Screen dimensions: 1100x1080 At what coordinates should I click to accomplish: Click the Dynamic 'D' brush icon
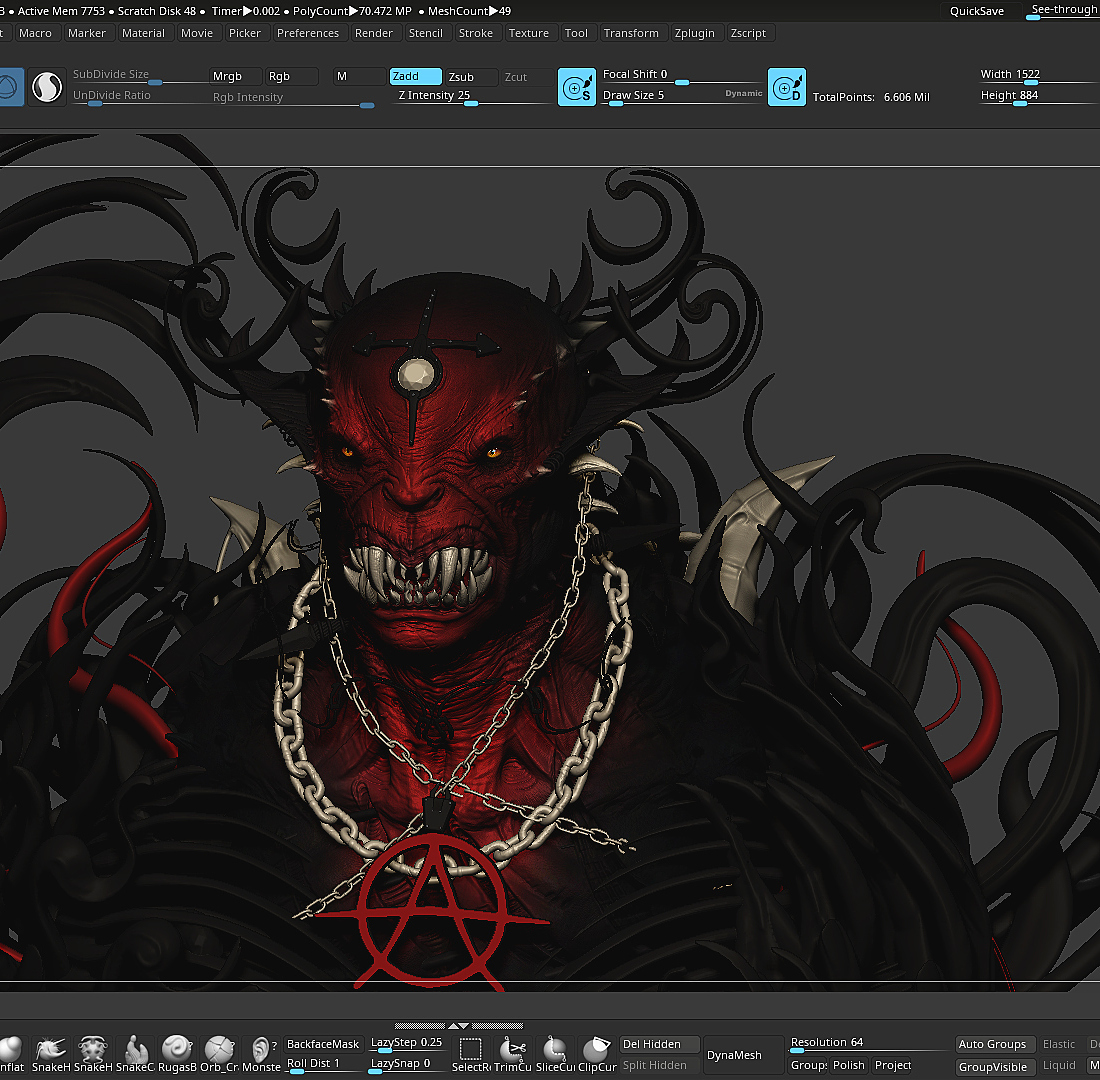786,88
